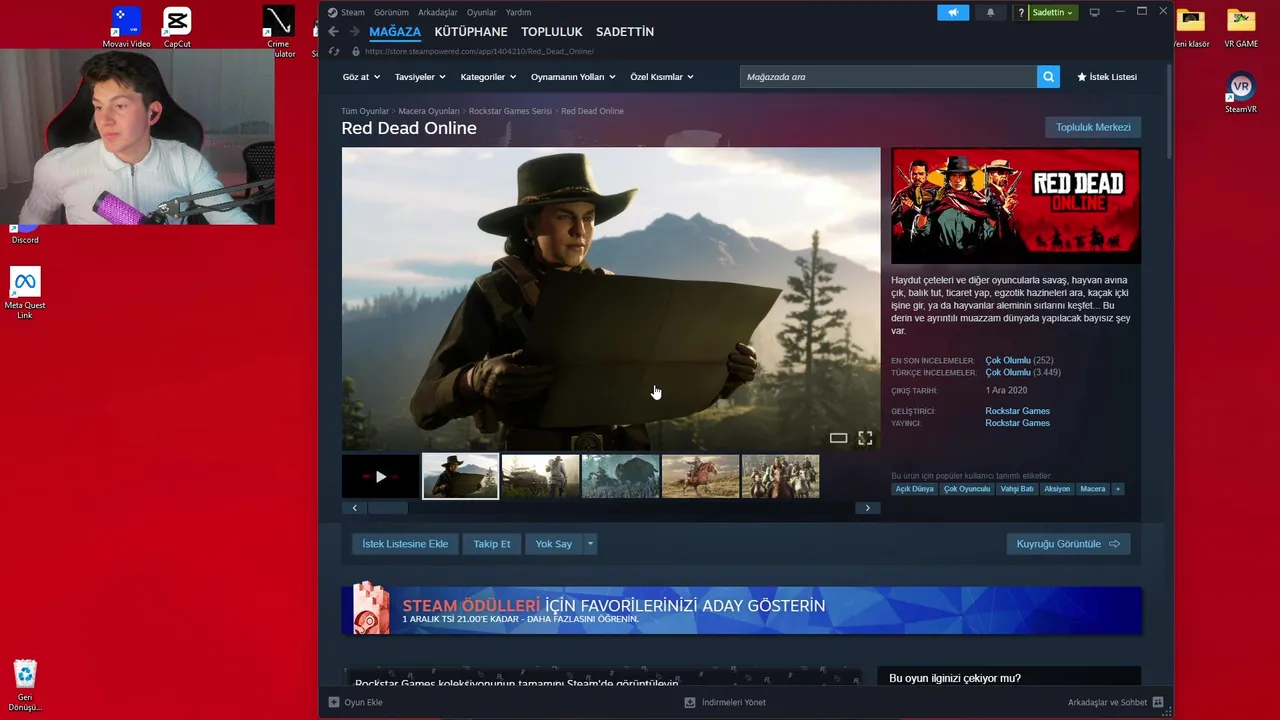Open Yok Say options arrow
The height and width of the screenshot is (720, 1280).
tap(590, 544)
